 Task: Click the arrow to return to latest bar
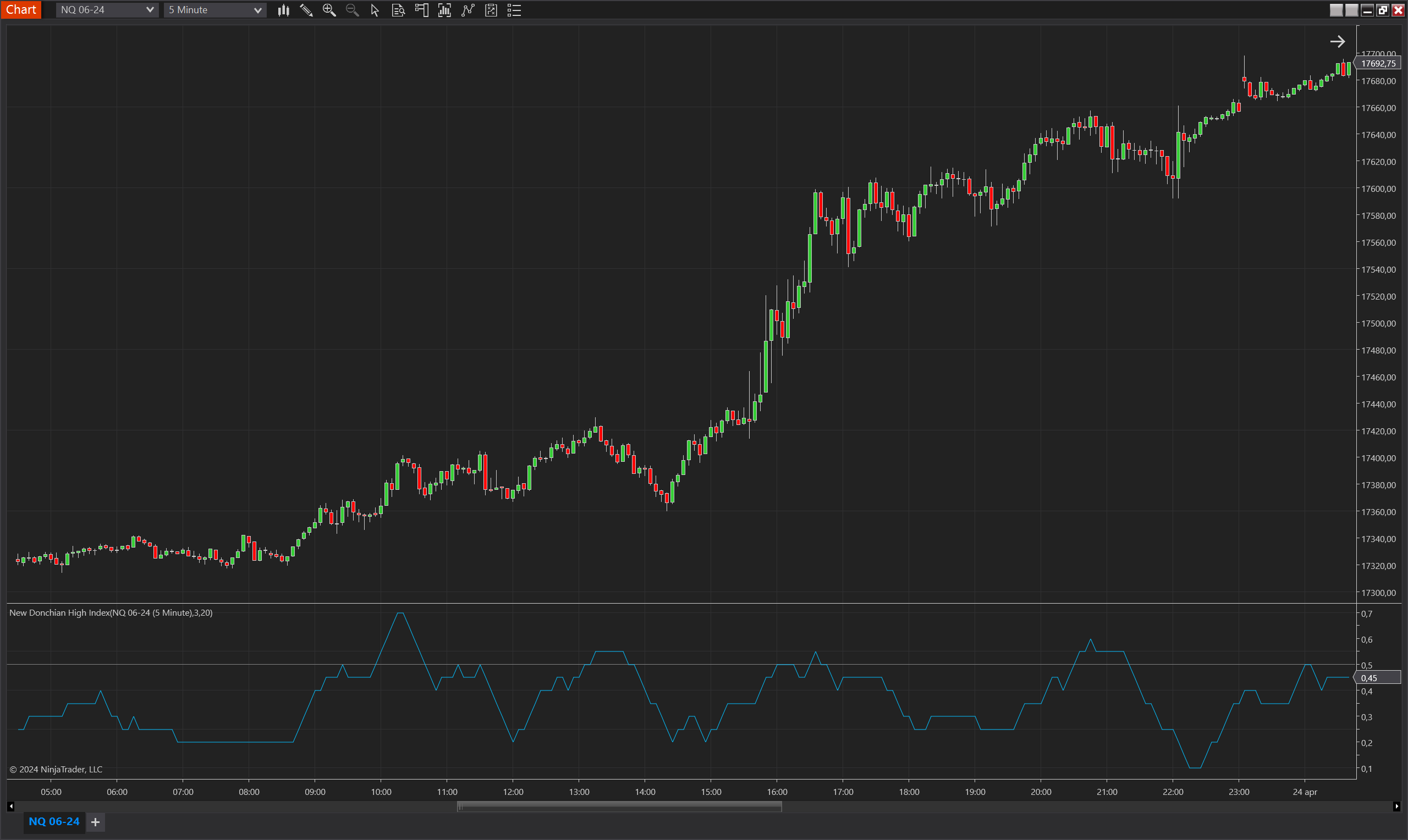pos(1337,41)
